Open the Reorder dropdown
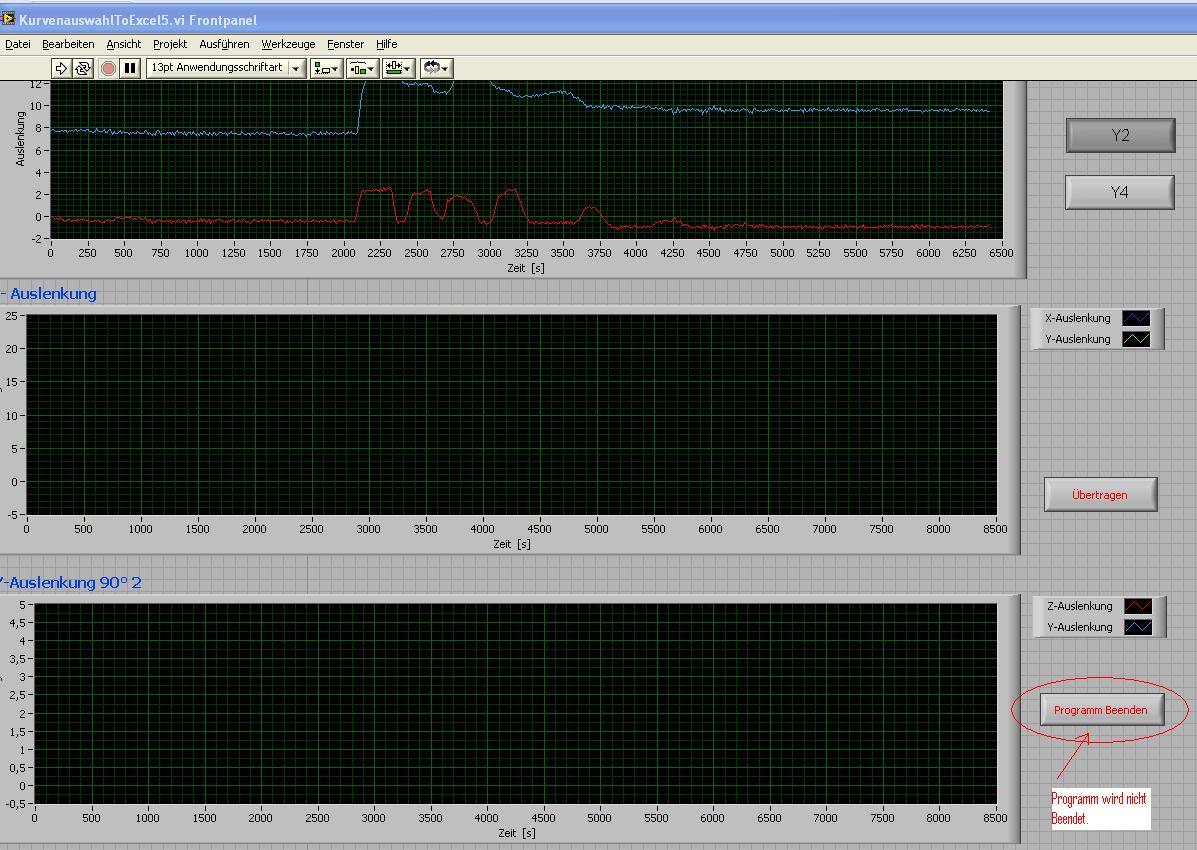 click(x=437, y=68)
